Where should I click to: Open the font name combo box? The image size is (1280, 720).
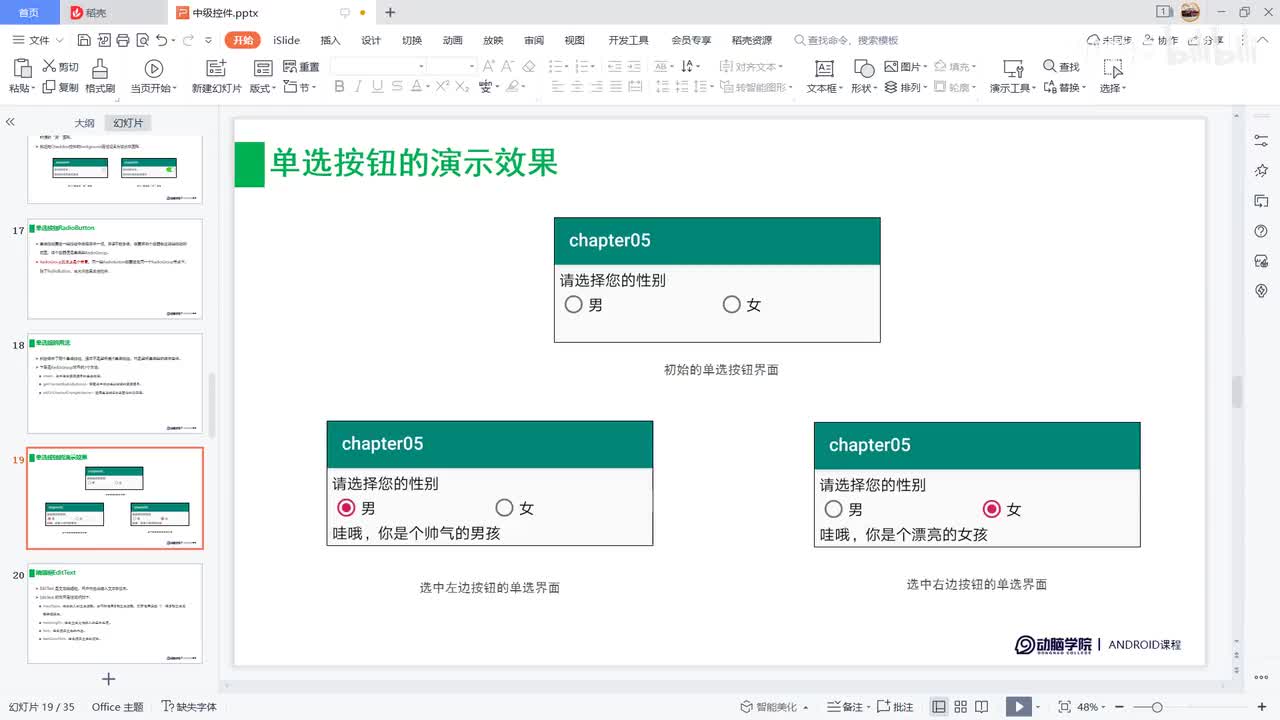[x=378, y=66]
